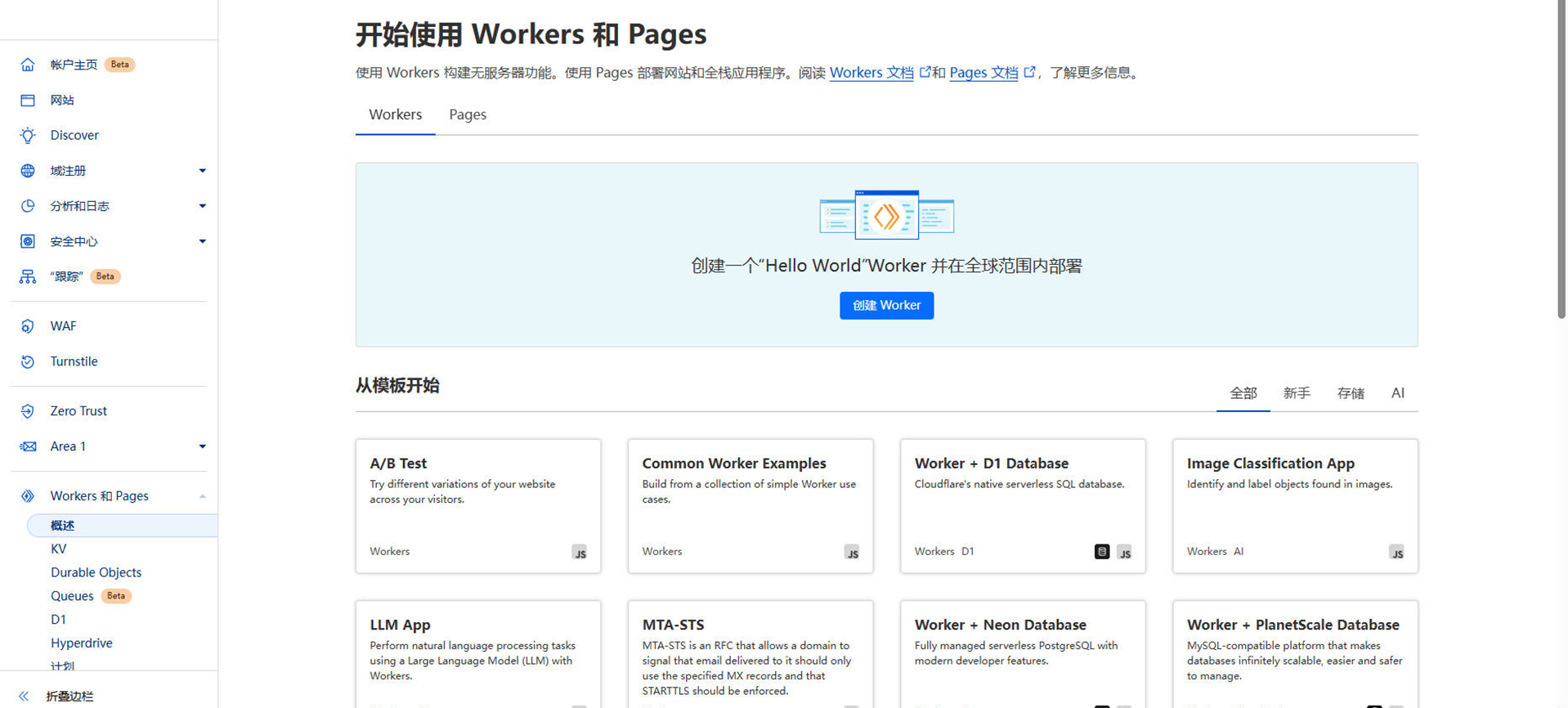
Task: Open the Worker + PlanetScale Database template
Action: tap(1295, 654)
